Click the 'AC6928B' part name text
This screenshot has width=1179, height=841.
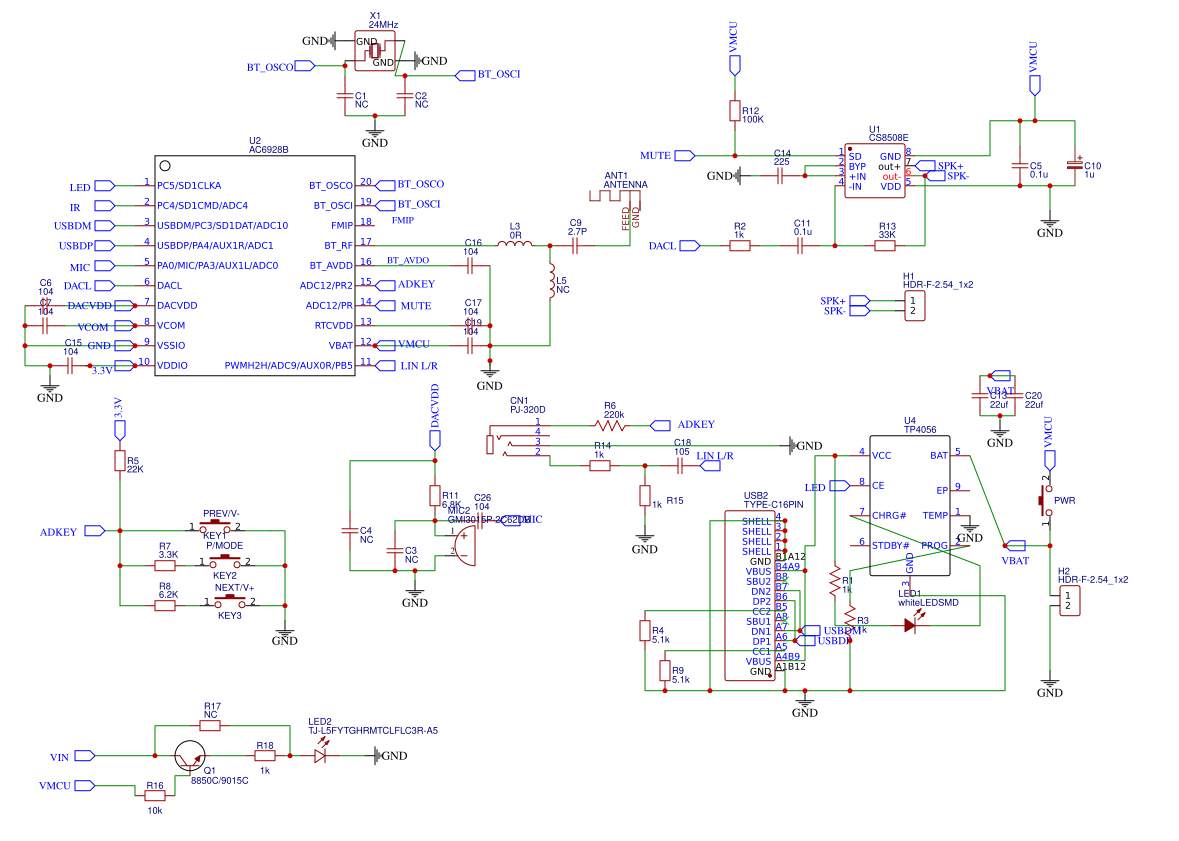click(x=268, y=150)
